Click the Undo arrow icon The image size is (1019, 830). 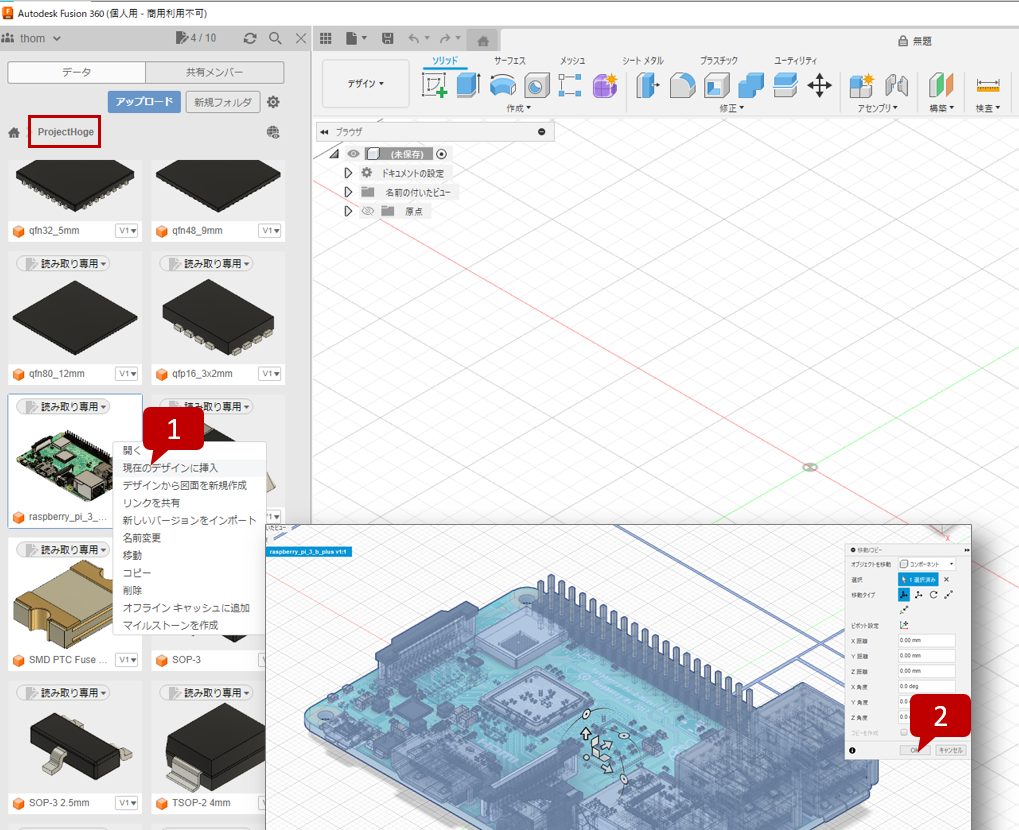pyautogui.click(x=413, y=39)
